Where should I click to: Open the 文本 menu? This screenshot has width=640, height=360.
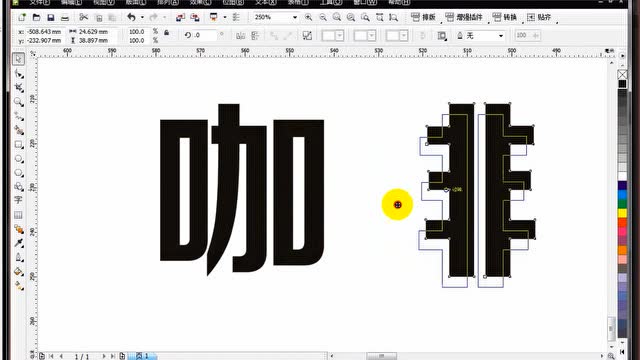point(266,2)
